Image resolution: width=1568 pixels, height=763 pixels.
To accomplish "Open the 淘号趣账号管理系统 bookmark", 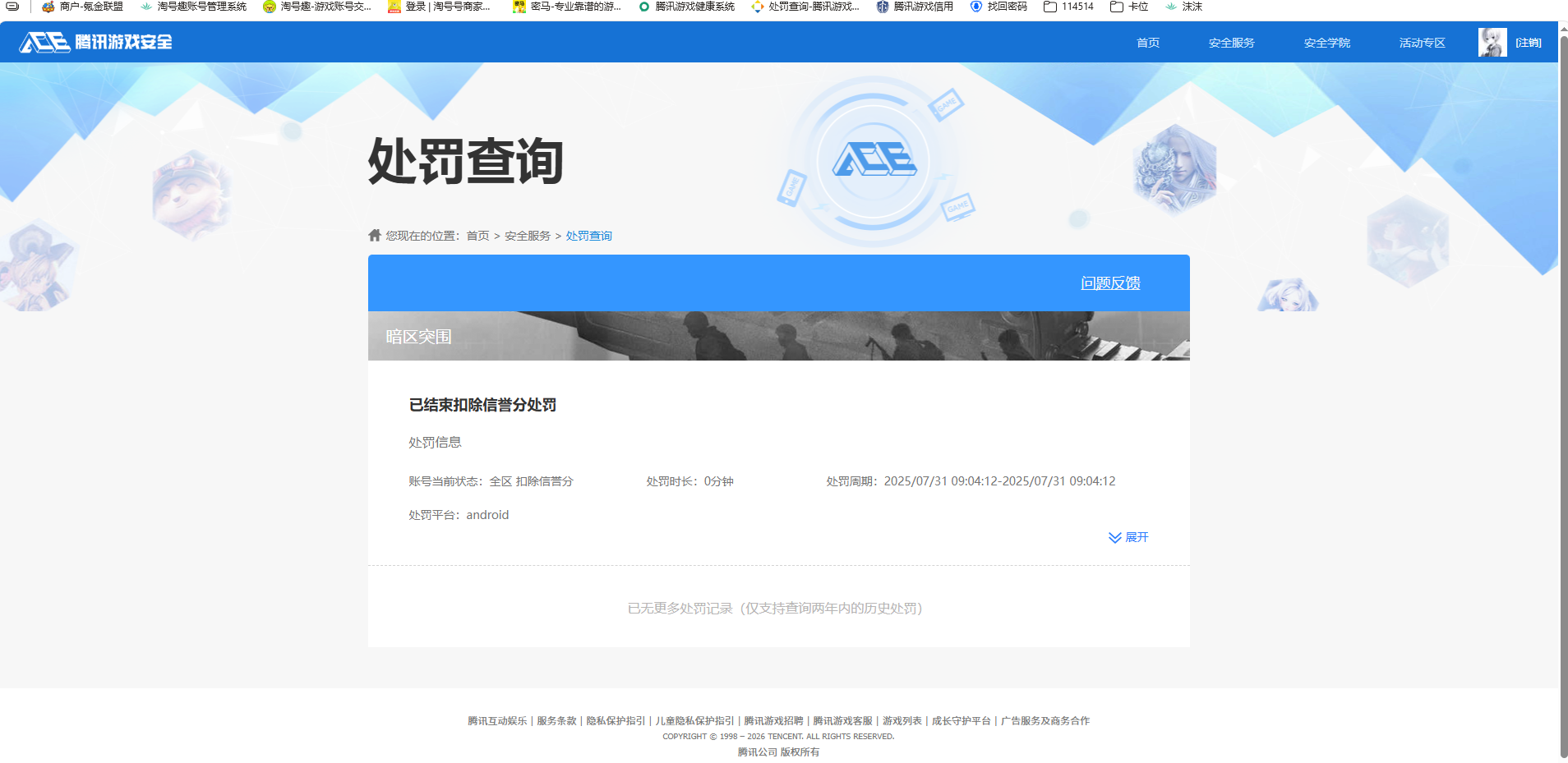I will pyautogui.click(x=193, y=7).
